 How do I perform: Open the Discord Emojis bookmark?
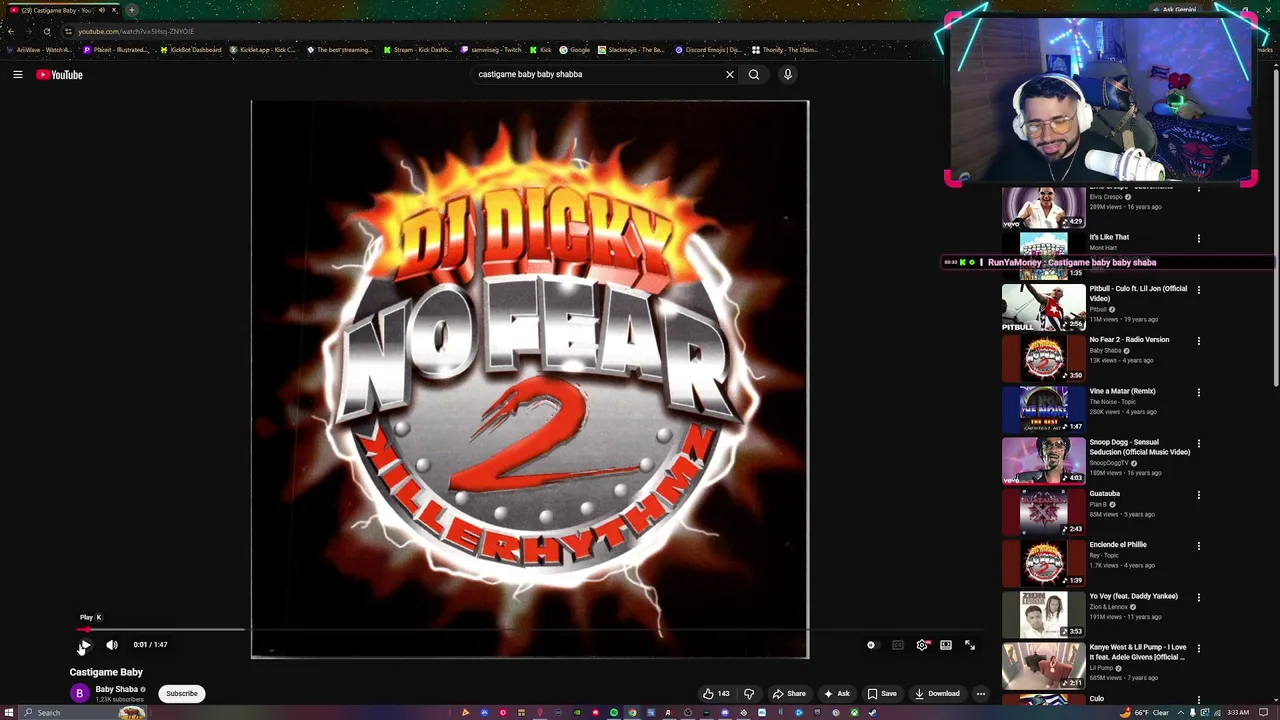click(708, 50)
